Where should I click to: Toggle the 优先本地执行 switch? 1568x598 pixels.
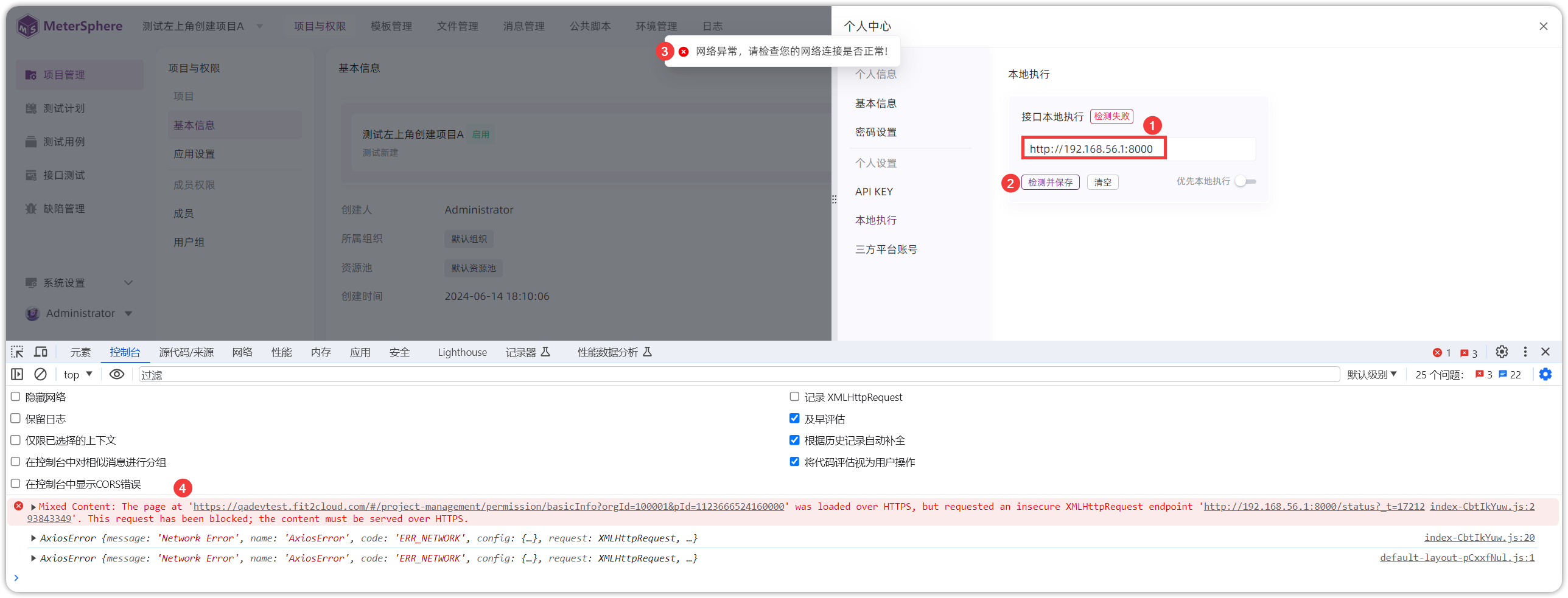(x=1245, y=181)
